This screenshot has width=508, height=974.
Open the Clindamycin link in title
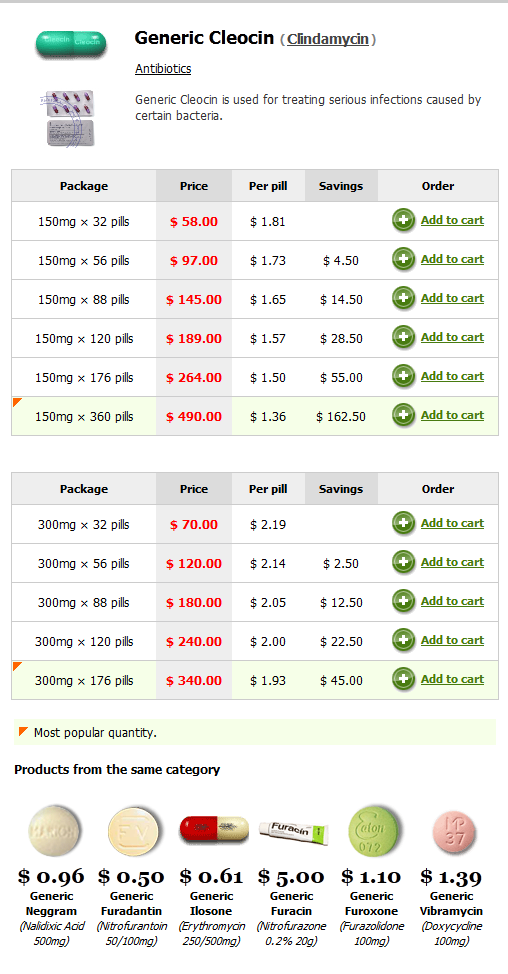pos(328,40)
